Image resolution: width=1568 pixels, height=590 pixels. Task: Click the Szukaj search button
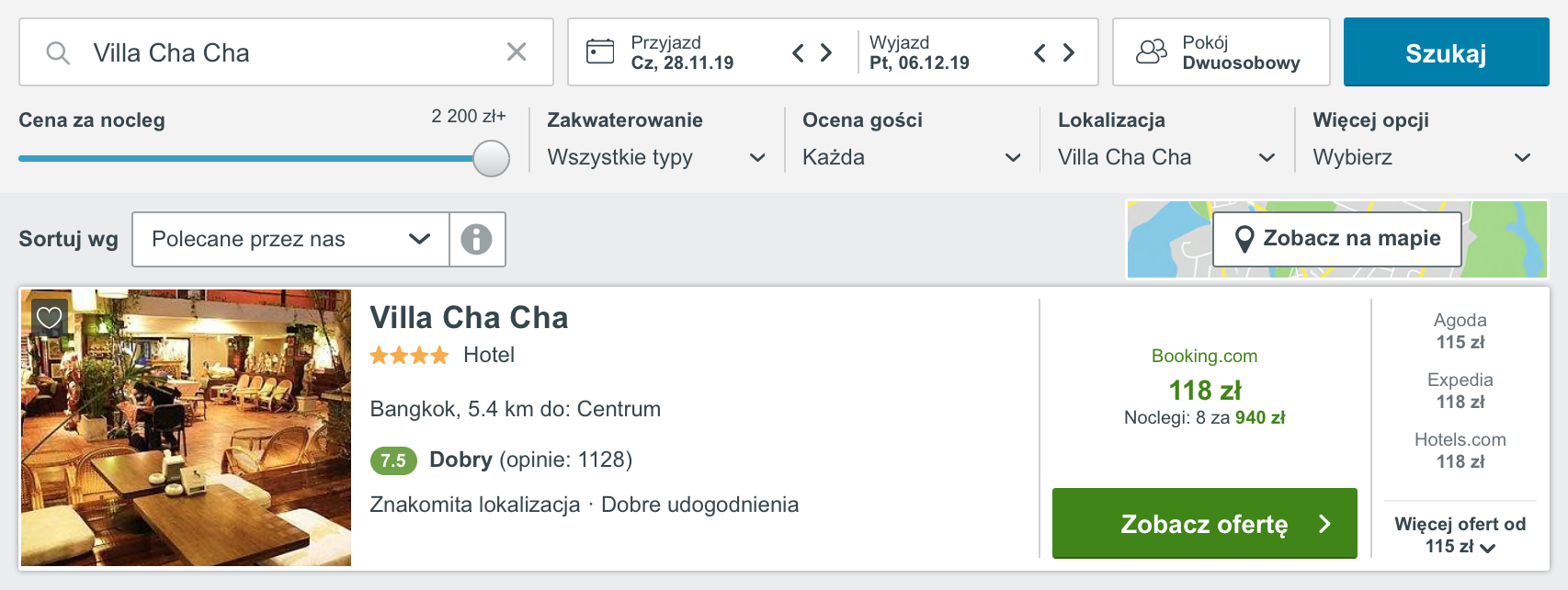[x=1446, y=52]
